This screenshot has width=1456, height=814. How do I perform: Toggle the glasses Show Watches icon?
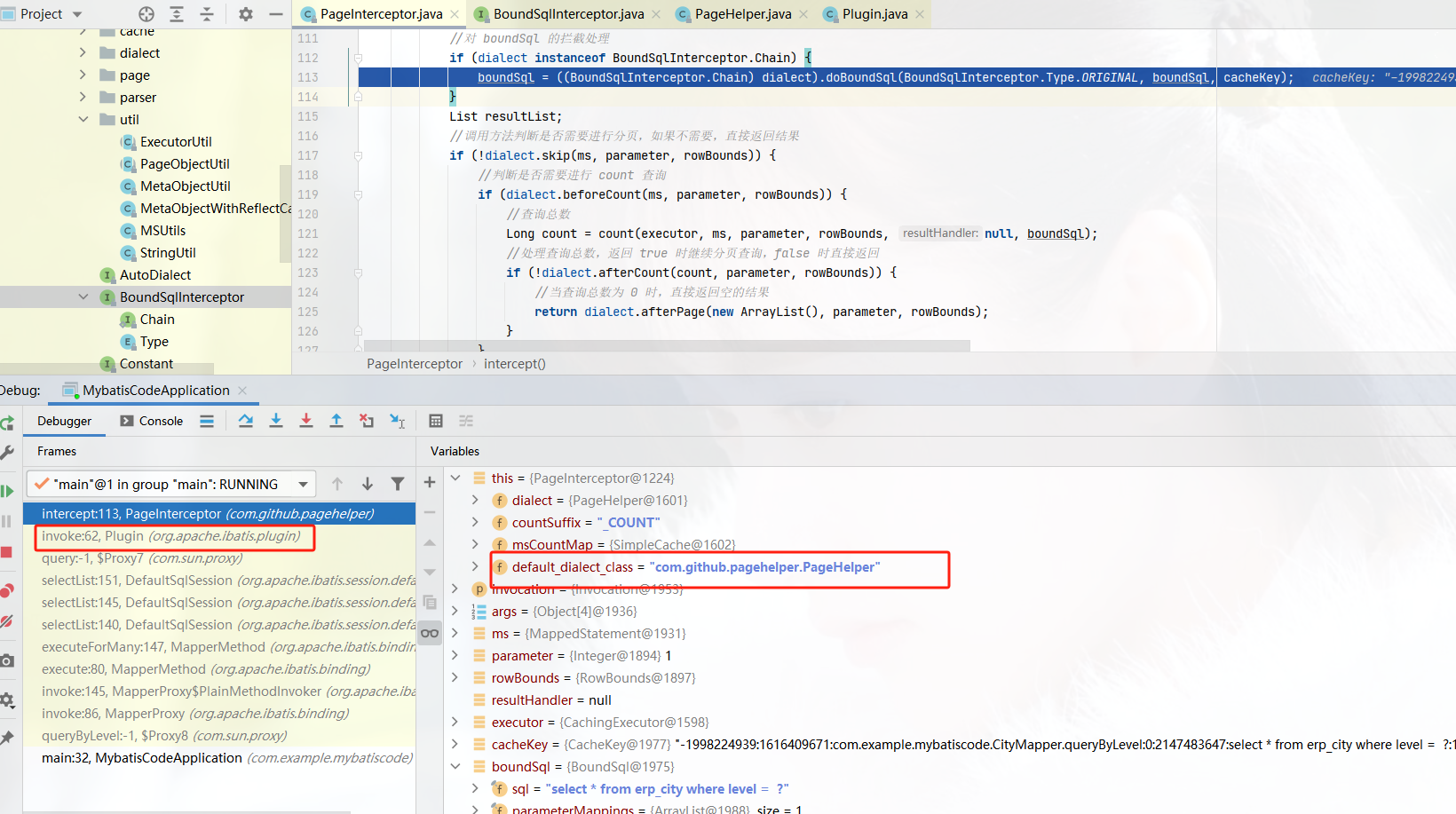pos(430,633)
